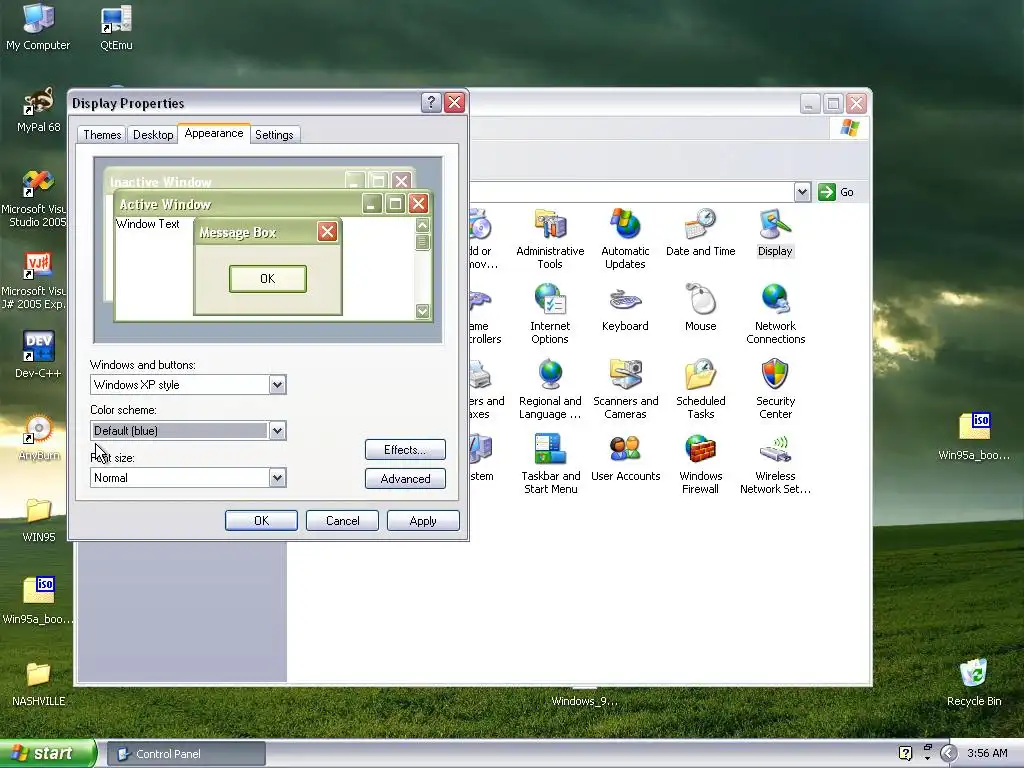The height and width of the screenshot is (768, 1024).
Task: Open Taskbar and Start Menu icon
Action: (x=550, y=464)
